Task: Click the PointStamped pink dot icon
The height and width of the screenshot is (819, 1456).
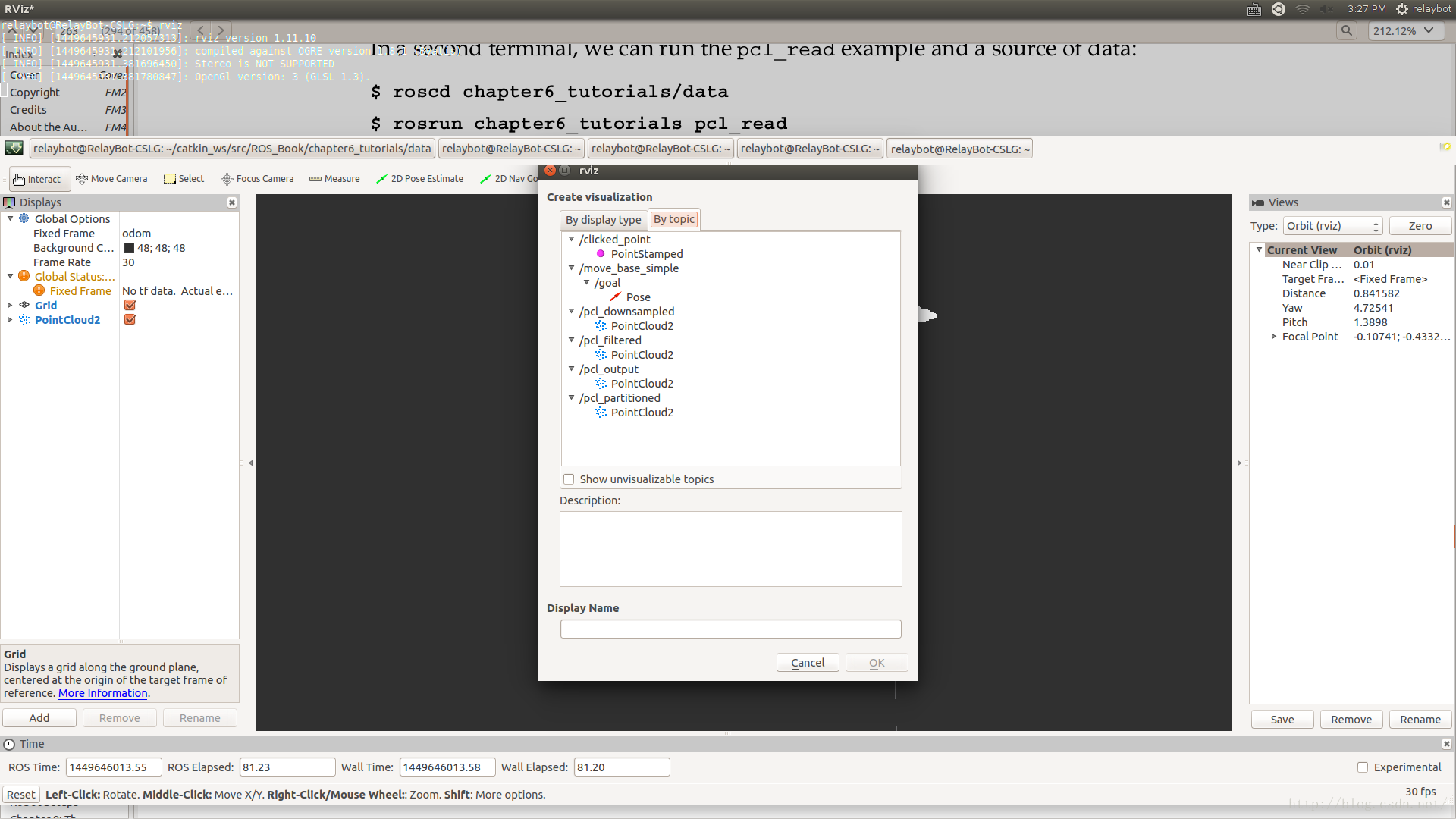Action: coord(601,254)
